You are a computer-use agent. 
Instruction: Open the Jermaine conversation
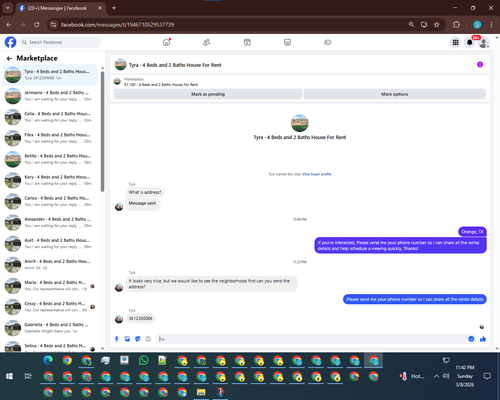coord(50,96)
